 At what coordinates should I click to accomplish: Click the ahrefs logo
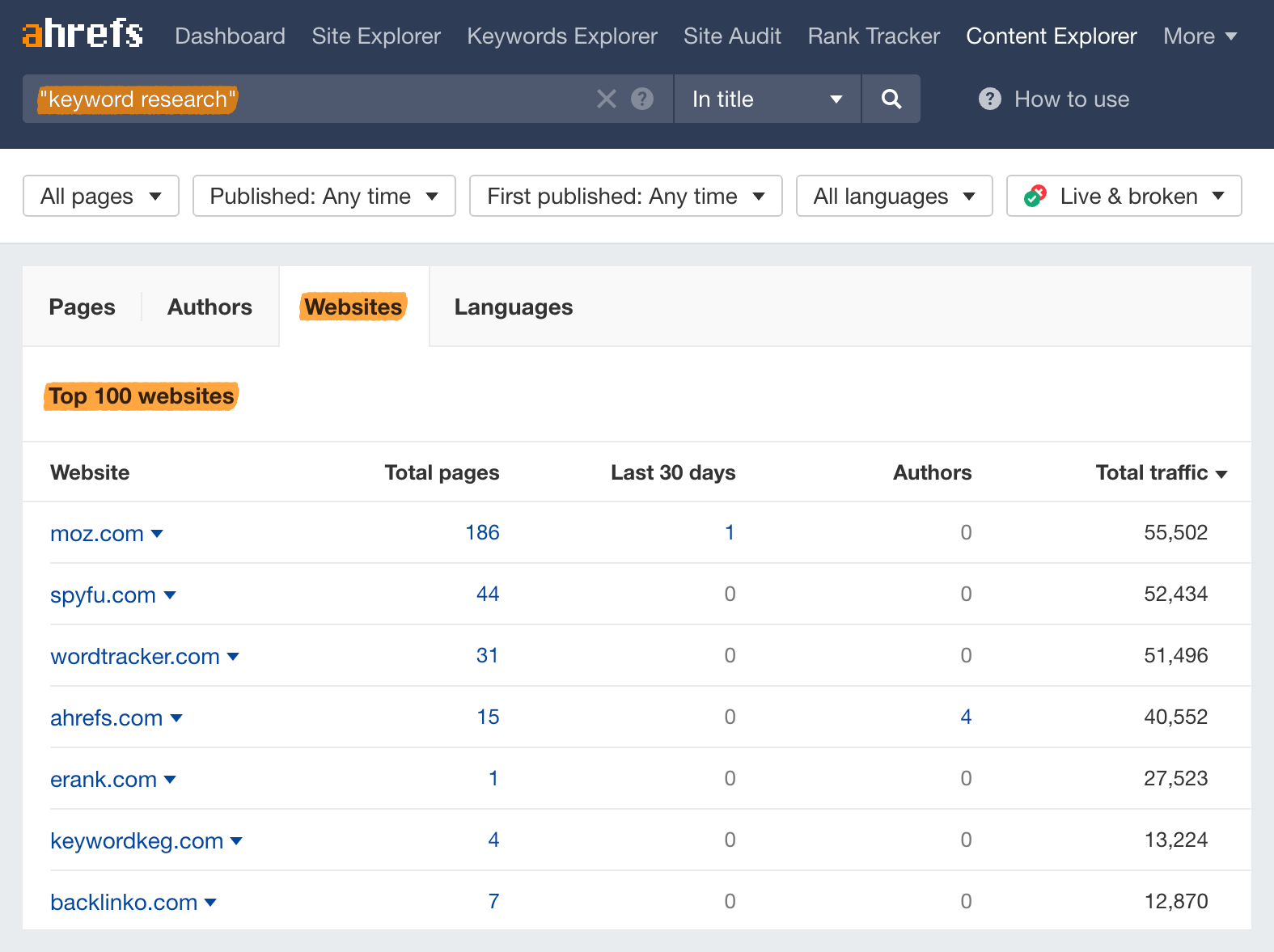(83, 35)
